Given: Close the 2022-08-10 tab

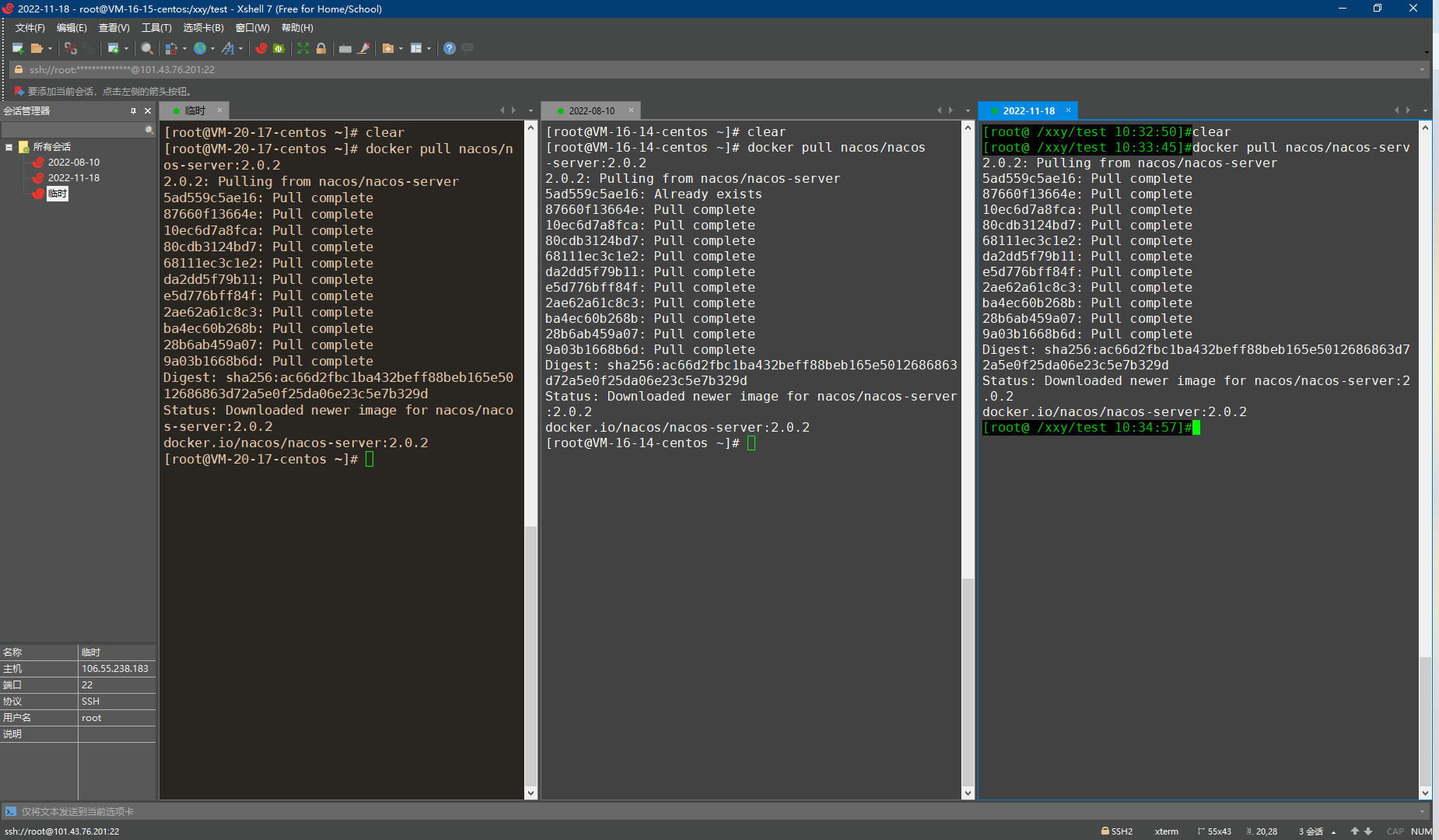Looking at the screenshot, I should [631, 110].
